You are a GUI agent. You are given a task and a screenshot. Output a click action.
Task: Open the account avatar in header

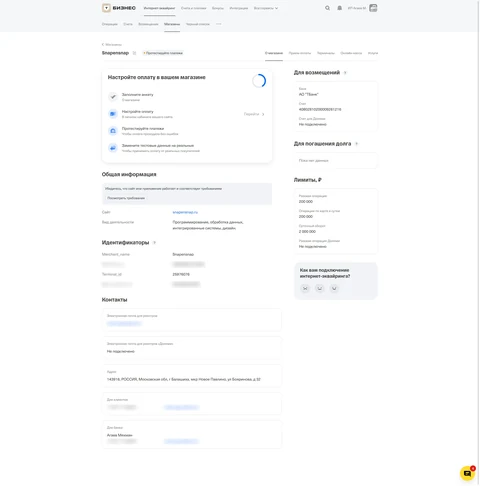pos(373,8)
